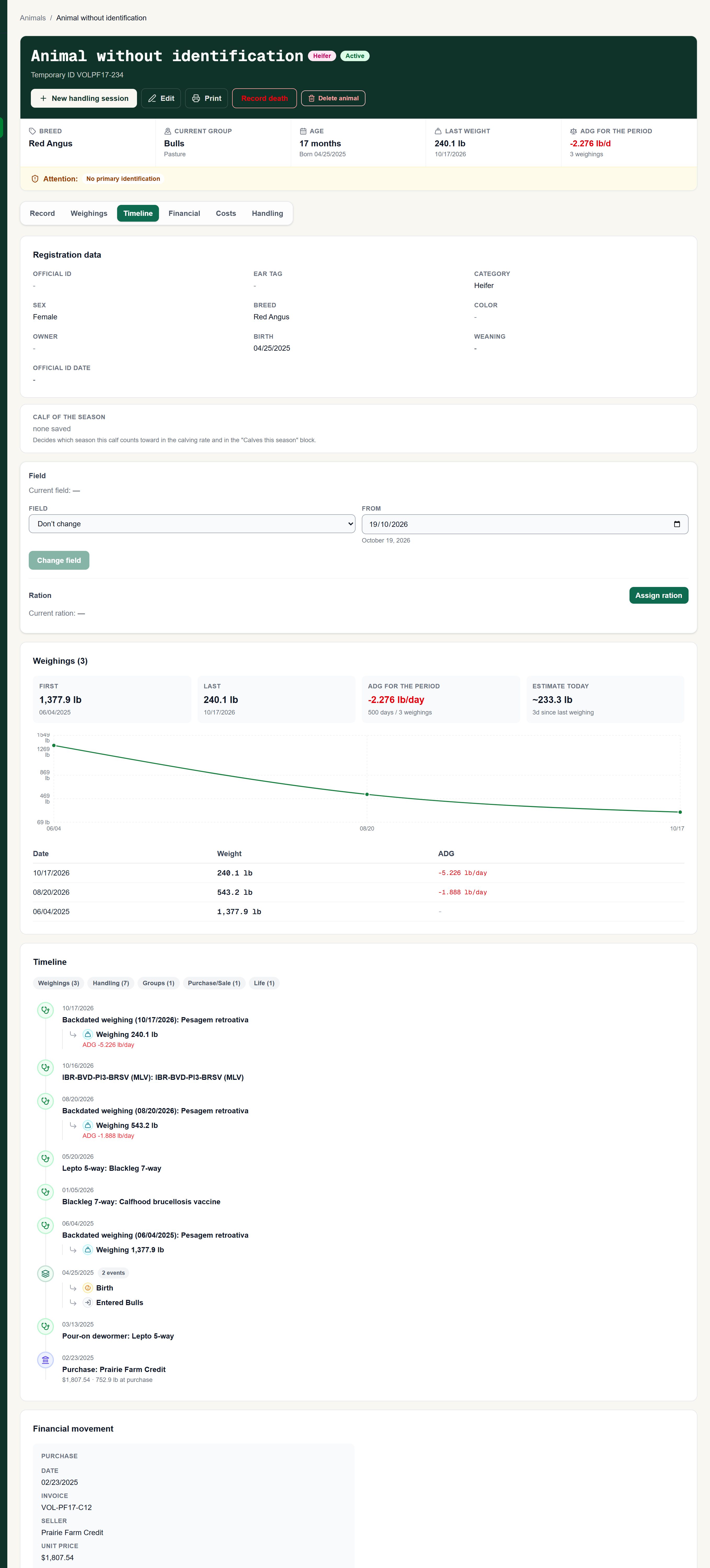
Task: Click the Record death button
Action: tap(264, 98)
